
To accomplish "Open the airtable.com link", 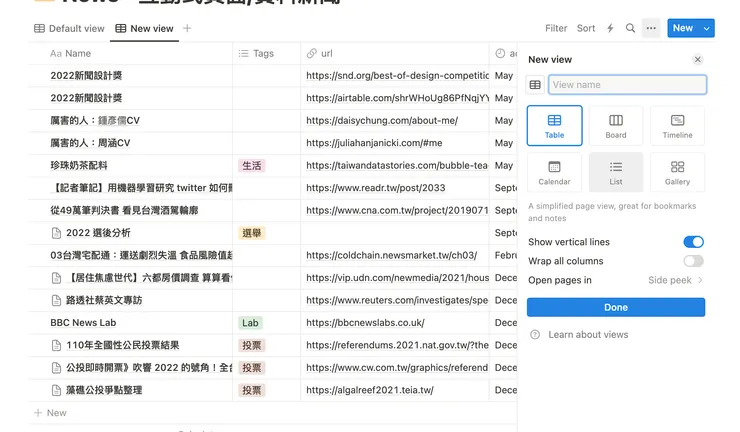I will 397,98.
